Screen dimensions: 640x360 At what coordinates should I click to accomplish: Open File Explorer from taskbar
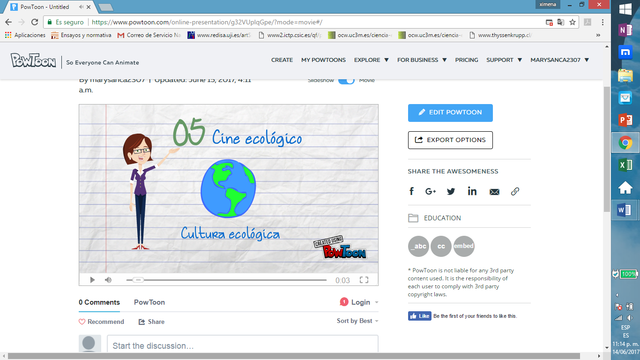coord(625,75)
